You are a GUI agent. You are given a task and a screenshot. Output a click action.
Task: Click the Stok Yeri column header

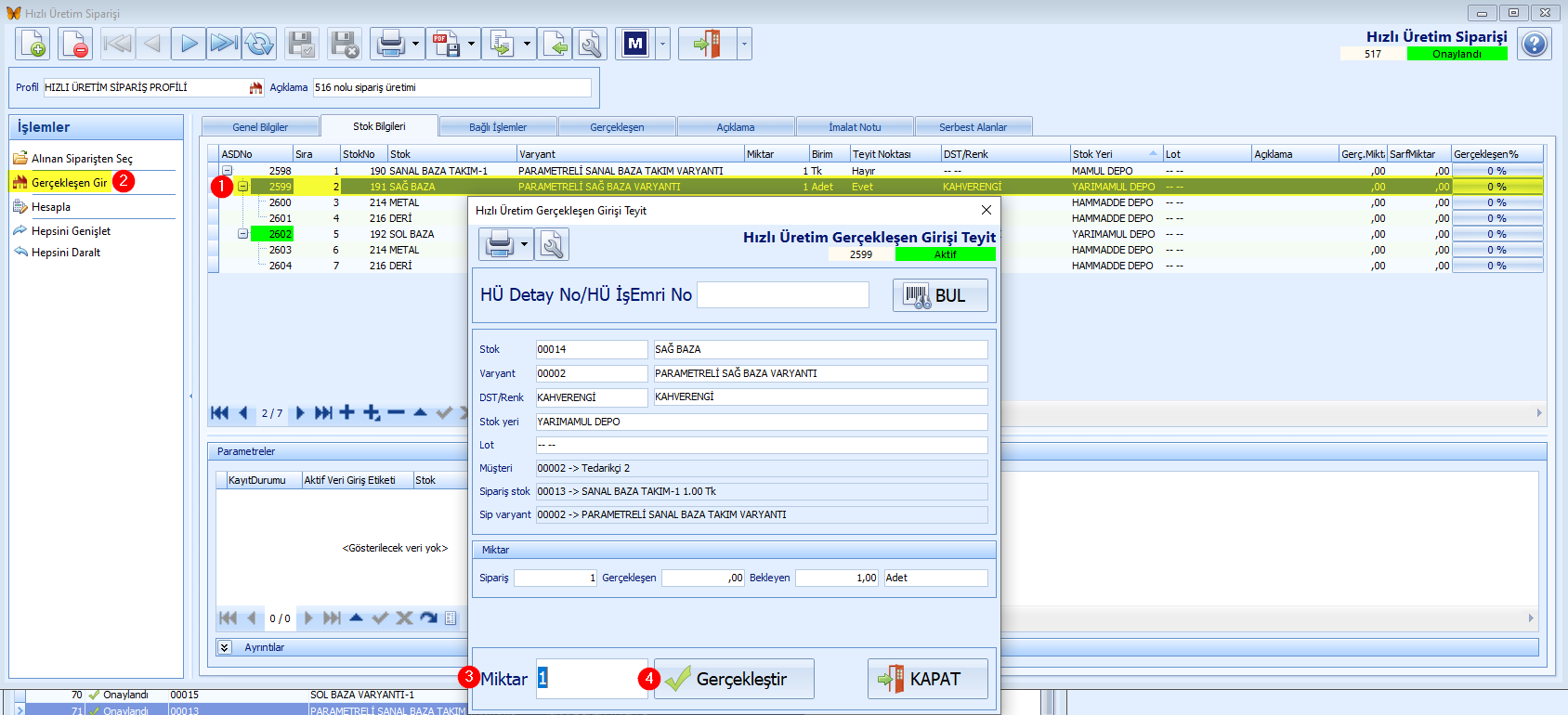pos(1116,154)
